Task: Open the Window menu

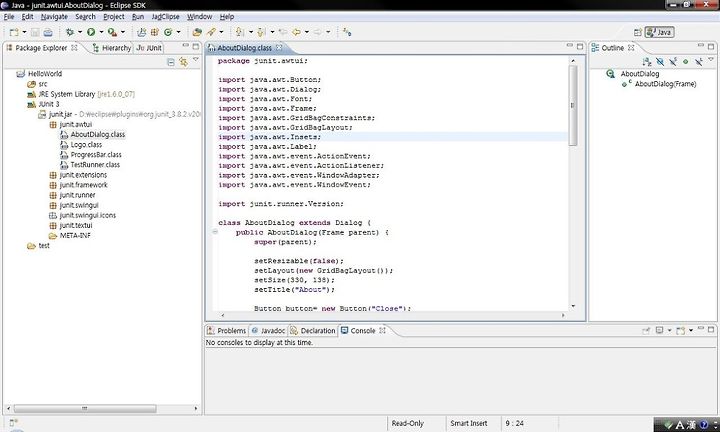Action: (x=199, y=17)
